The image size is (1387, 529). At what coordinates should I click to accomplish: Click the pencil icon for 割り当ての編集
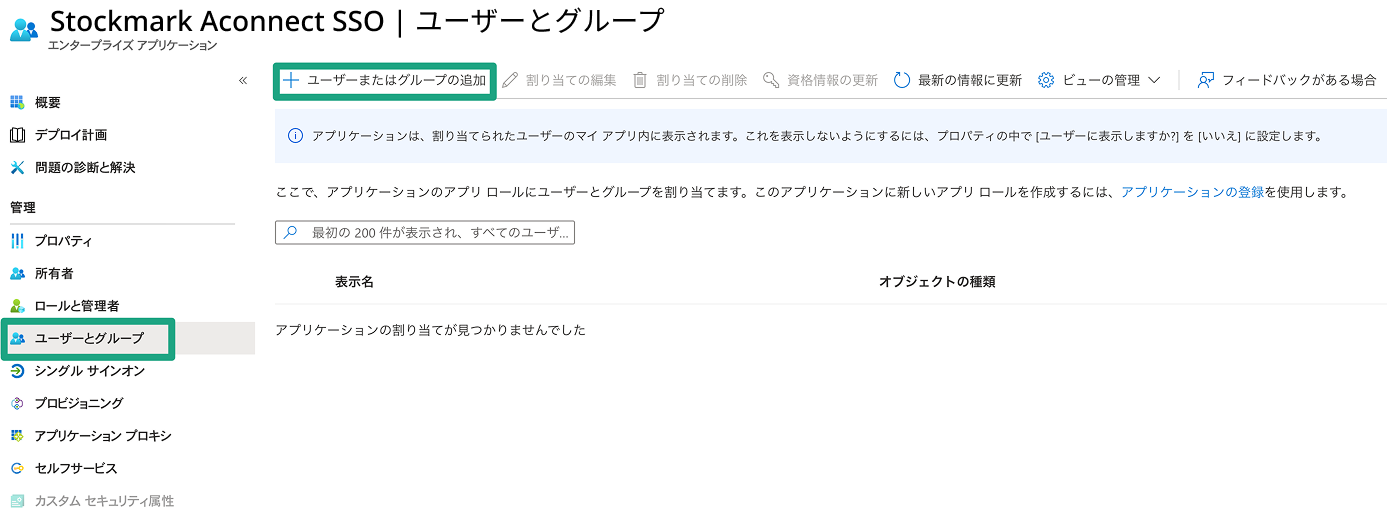click(511, 80)
